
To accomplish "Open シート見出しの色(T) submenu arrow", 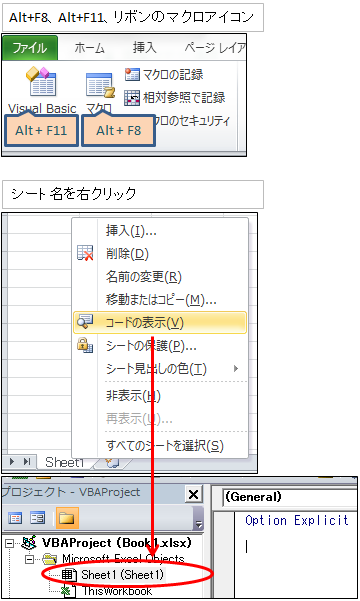I will (x=236, y=369).
